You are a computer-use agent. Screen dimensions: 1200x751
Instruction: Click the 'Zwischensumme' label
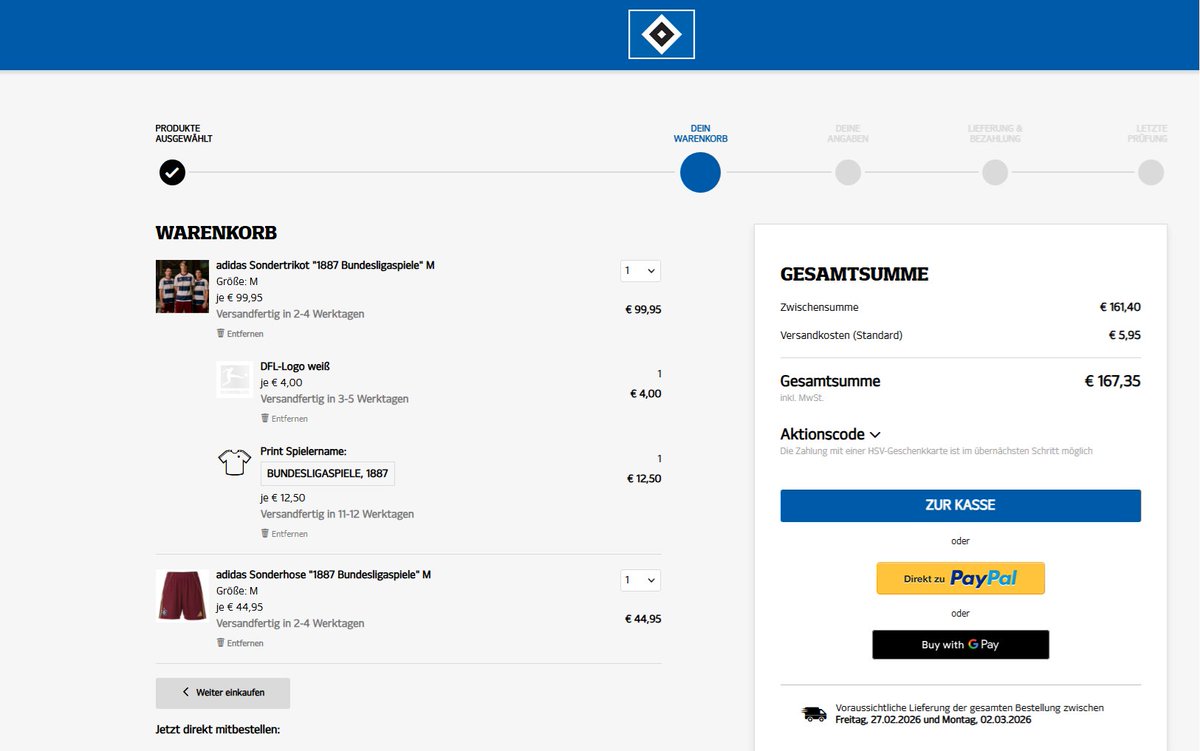[x=819, y=307]
